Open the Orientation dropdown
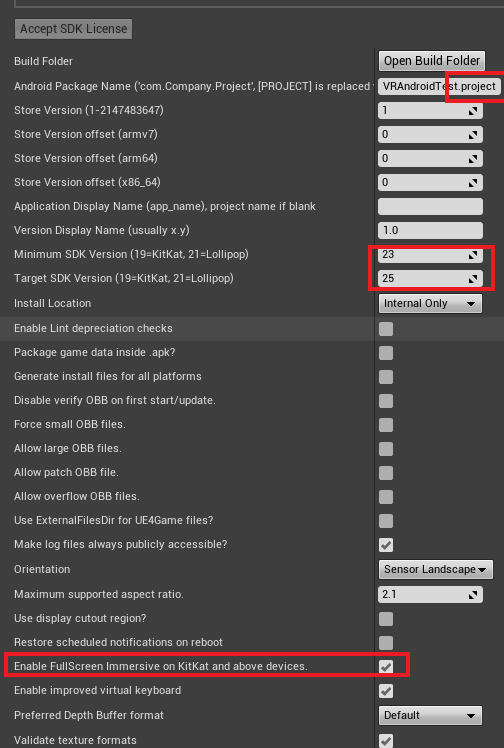 point(435,570)
